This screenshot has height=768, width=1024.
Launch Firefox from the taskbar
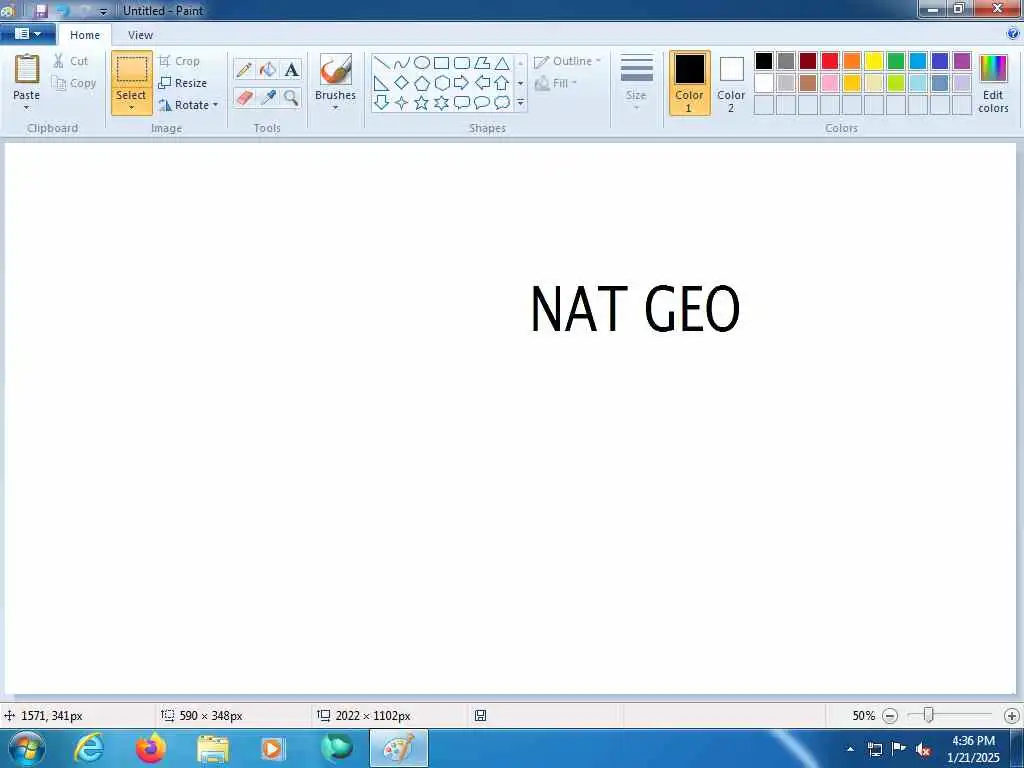click(x=151, y=748)
